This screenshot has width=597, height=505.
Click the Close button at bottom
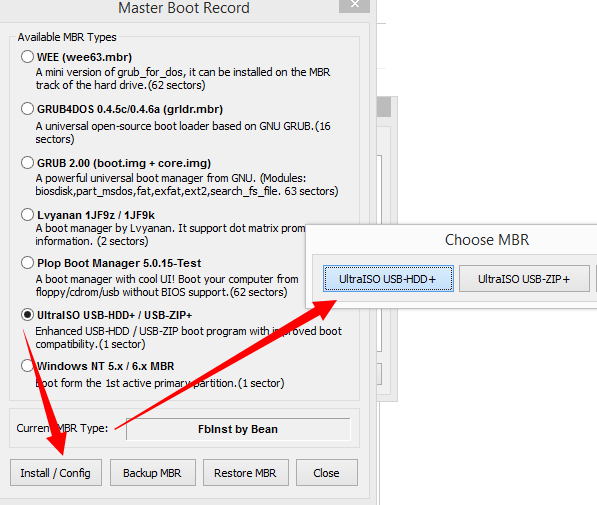pyautogui.click(x=327, y=473)
